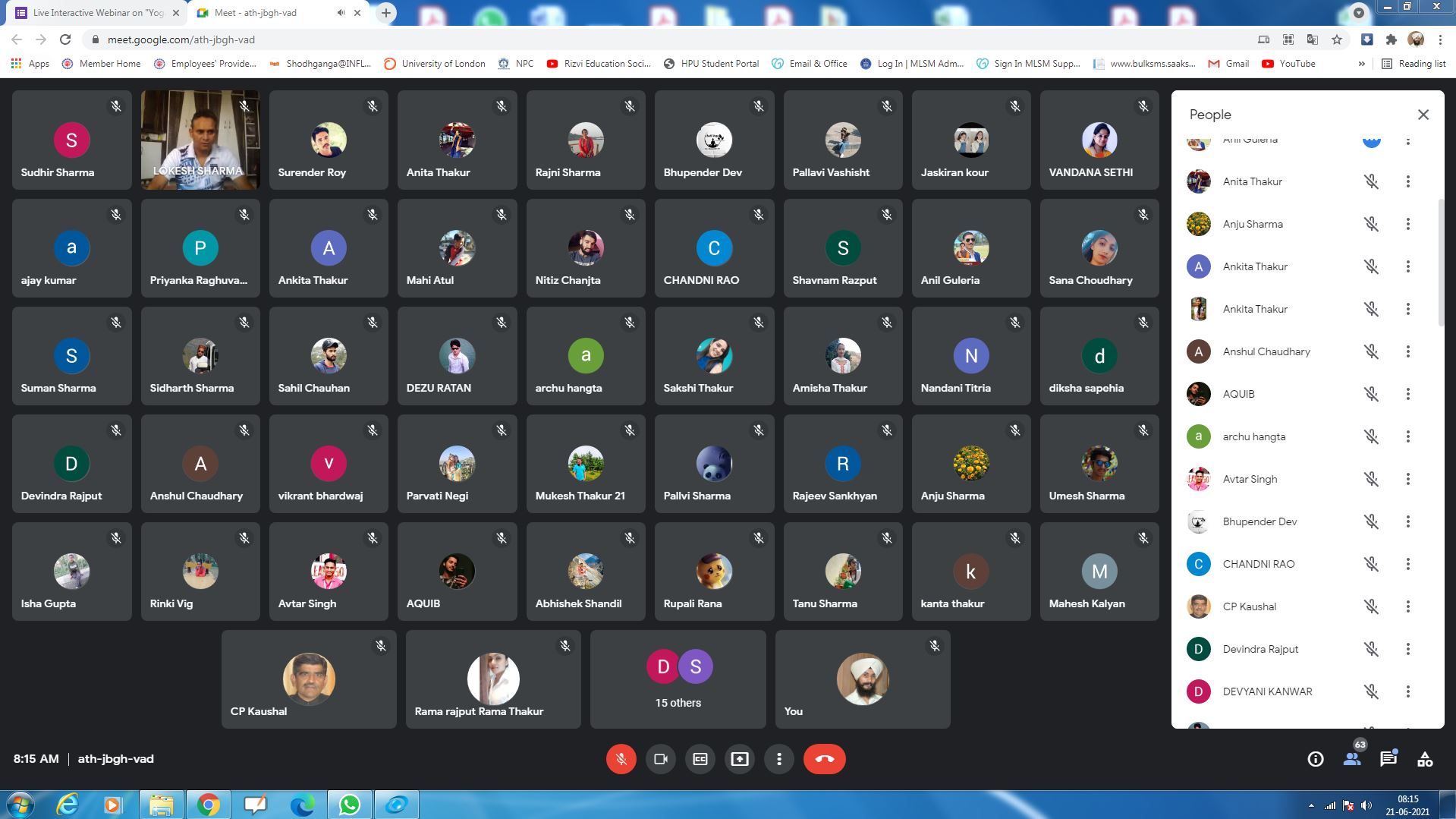Open the chat with everyone icon
Image resolution: width=1456 pixels, height=819 pixels.
click(x=1388, y=758)
